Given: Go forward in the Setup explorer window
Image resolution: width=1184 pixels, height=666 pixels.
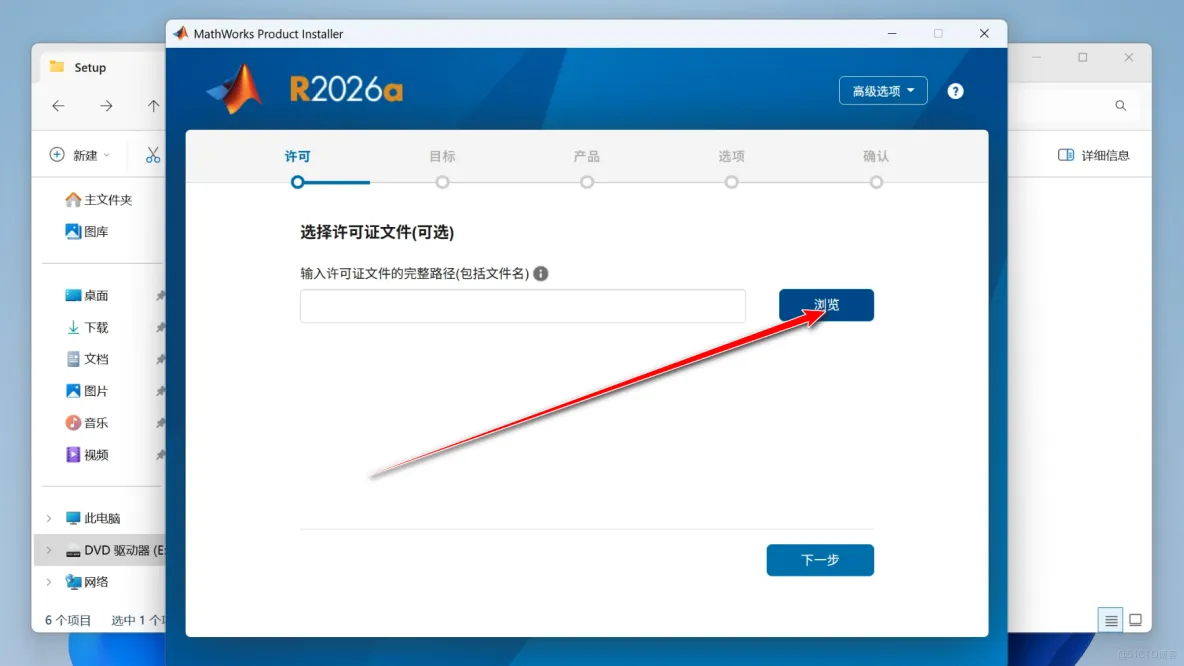Looking at the screenshot, I should tap(106, 106).
